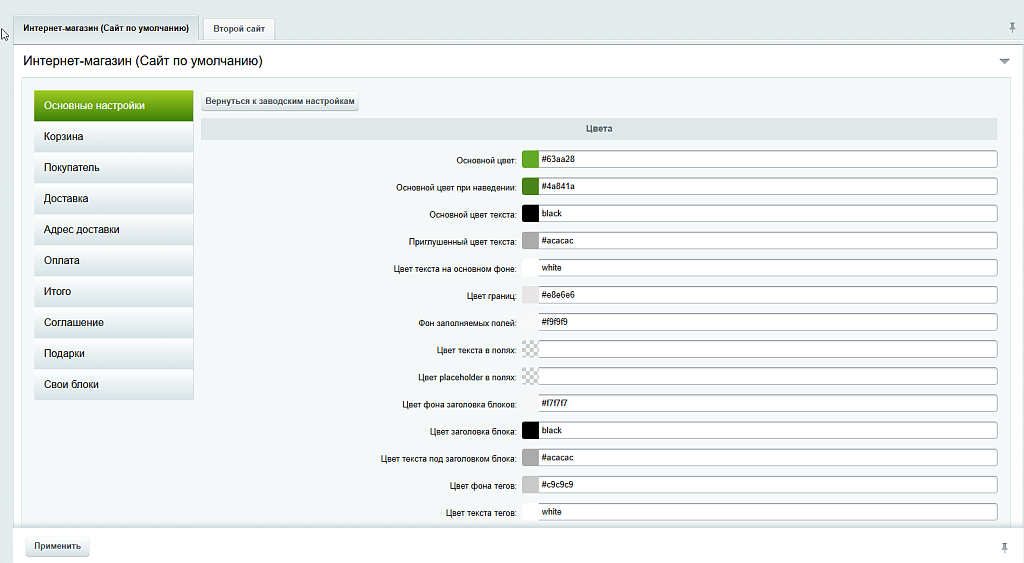The height and width of the screenshot is (563, 1024).
Task: Focus the Цвет фона заголовка блоков field
Action: pos(768,404)
